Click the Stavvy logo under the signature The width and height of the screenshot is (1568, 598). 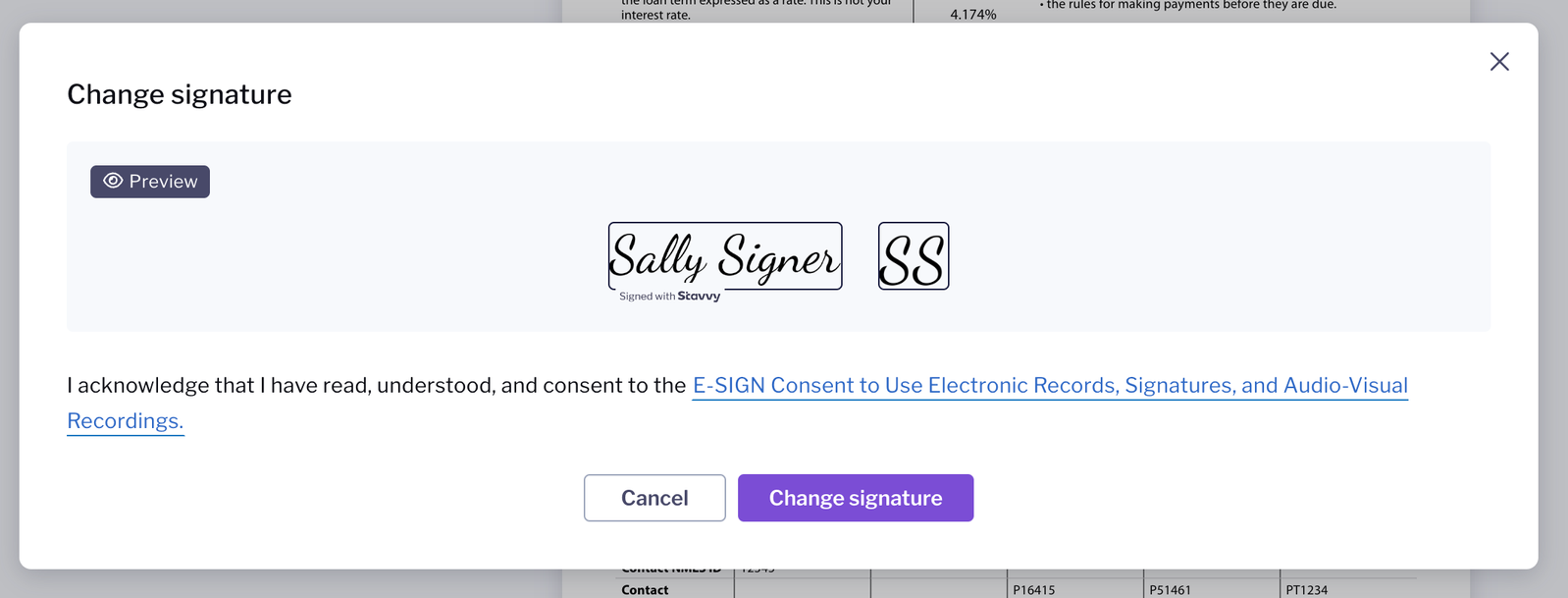699,297
